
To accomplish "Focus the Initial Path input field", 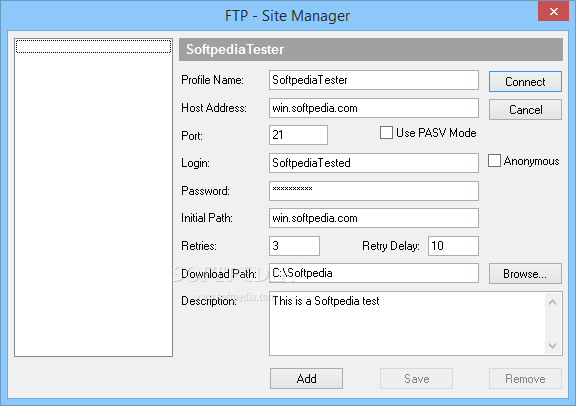I will pos(374,218).
